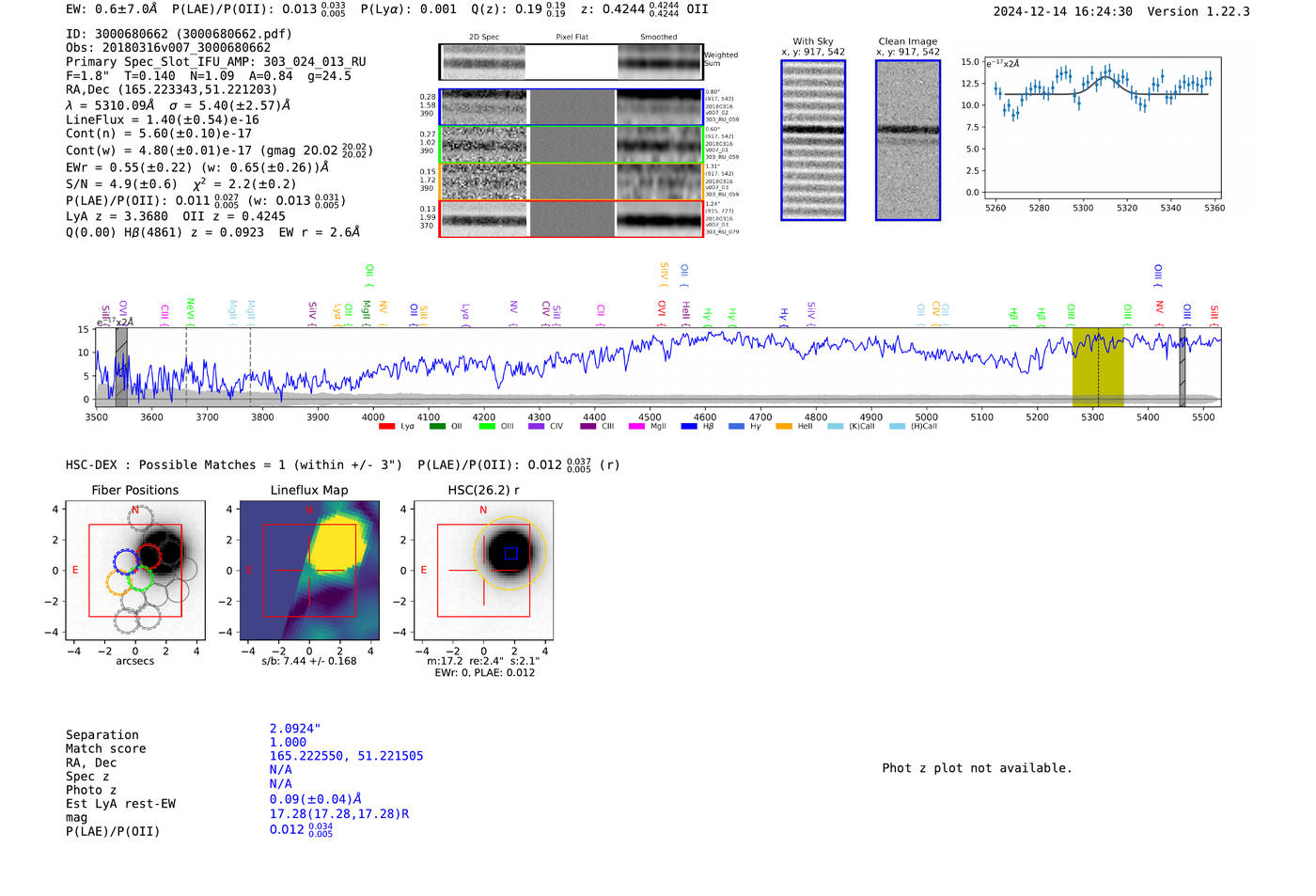Click the gray hatched band near 3550 Å
Viewport: 1316px width, 896px height.
click(121, 367)
